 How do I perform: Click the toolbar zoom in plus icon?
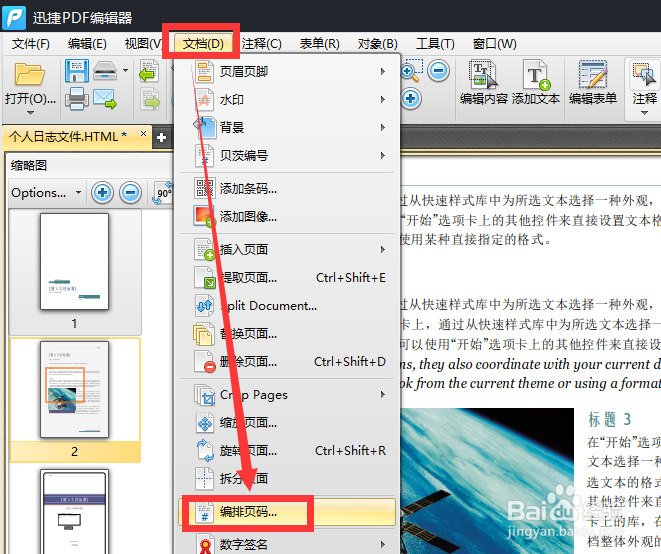(x=411, y=99)
